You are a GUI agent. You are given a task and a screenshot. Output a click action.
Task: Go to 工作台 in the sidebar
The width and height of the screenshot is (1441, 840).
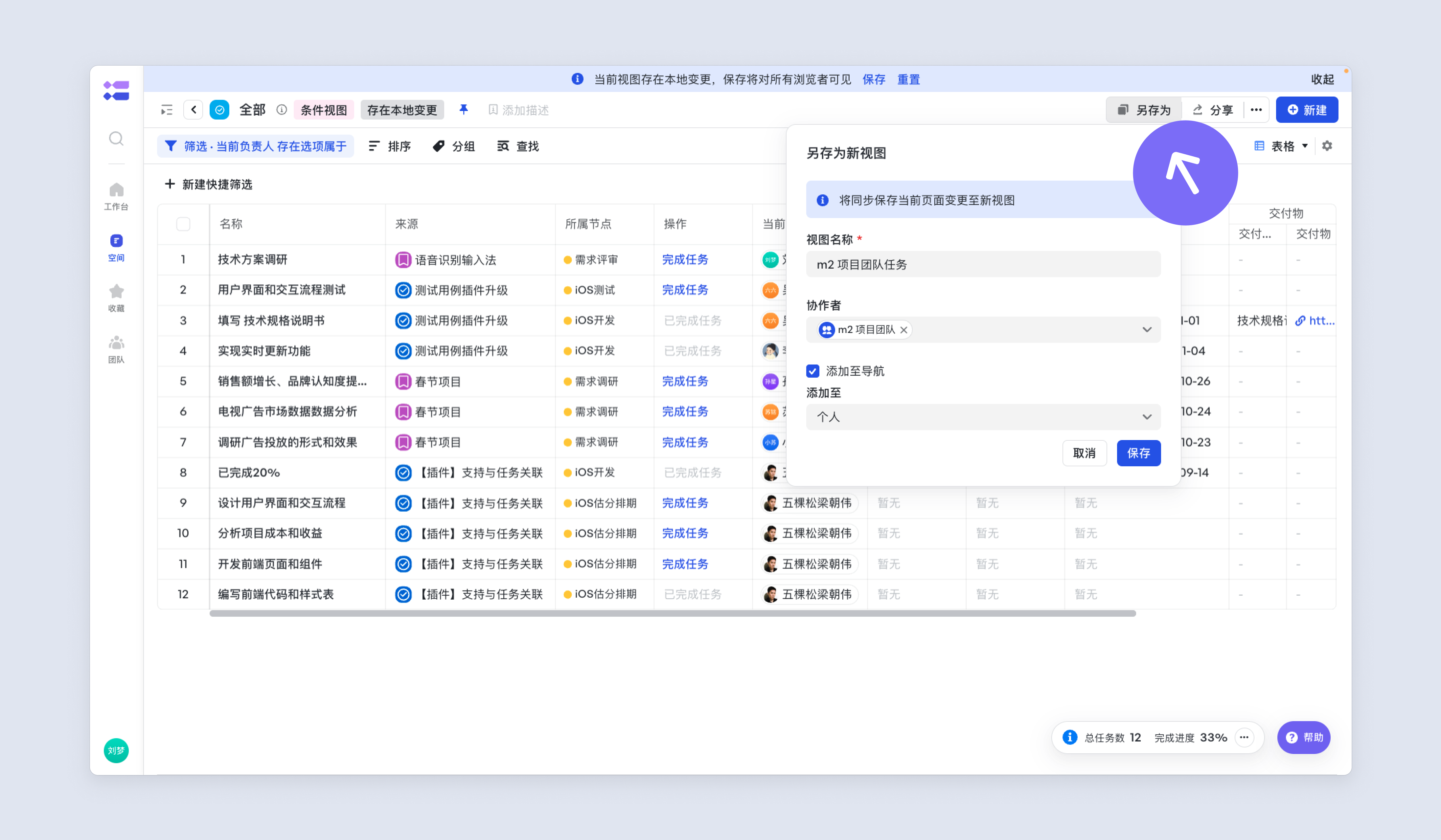(x=116, y=196)
